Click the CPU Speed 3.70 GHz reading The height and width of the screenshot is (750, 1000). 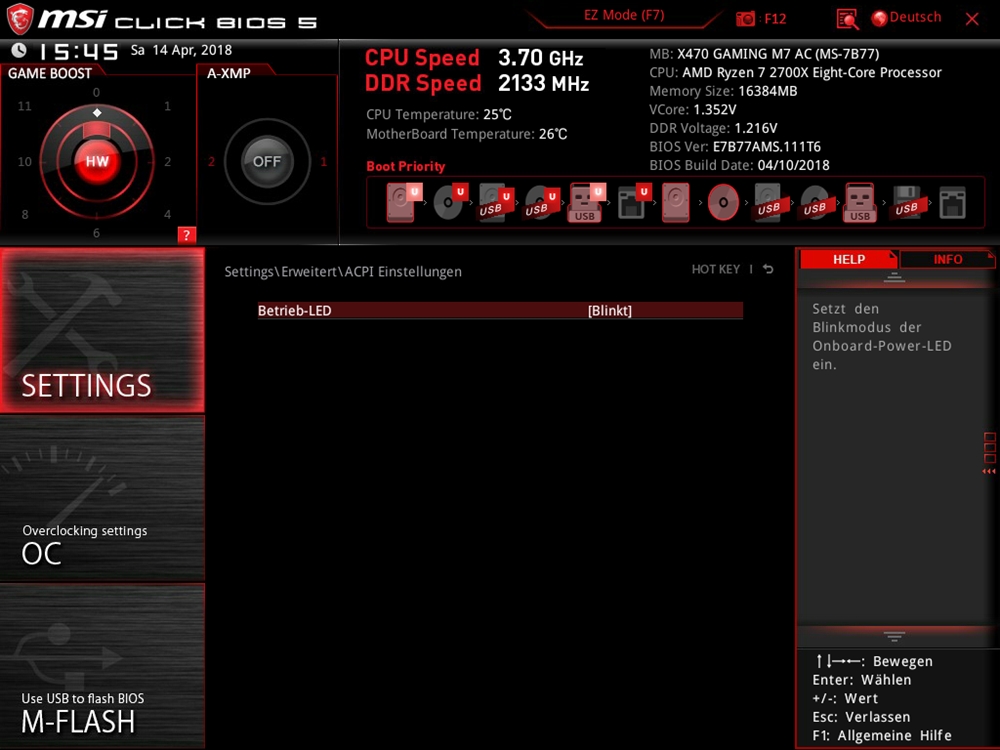[474, 58]
